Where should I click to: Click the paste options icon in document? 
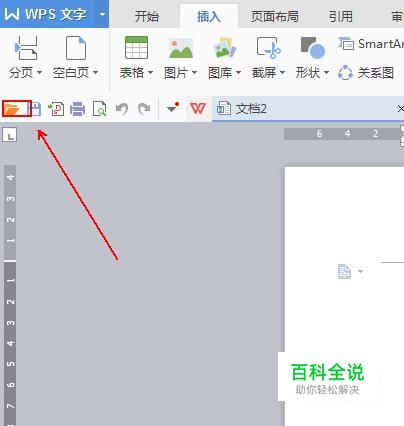(x=344, y=271)
